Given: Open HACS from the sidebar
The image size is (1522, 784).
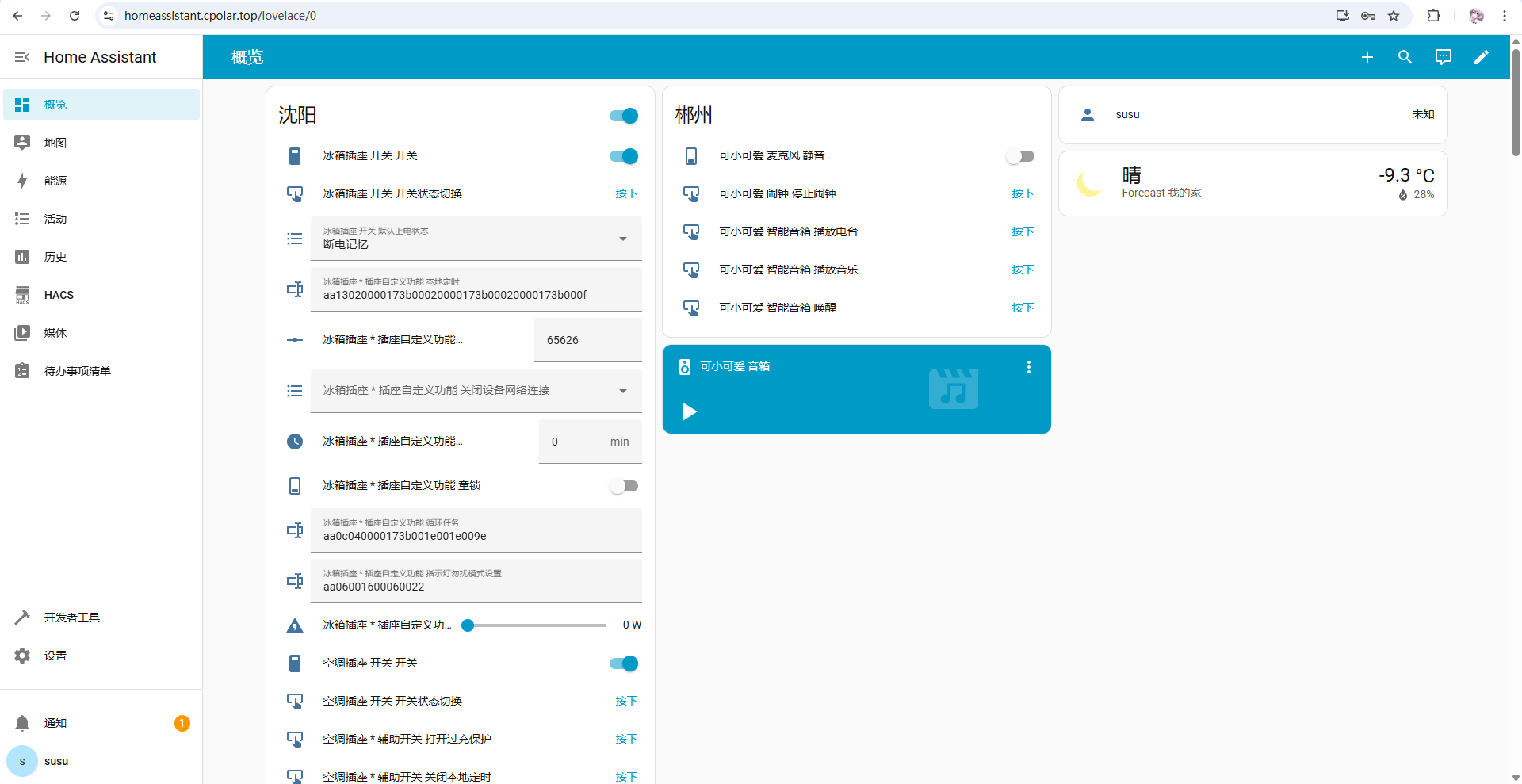Looking at the screenshot, I should pos(59,295).
